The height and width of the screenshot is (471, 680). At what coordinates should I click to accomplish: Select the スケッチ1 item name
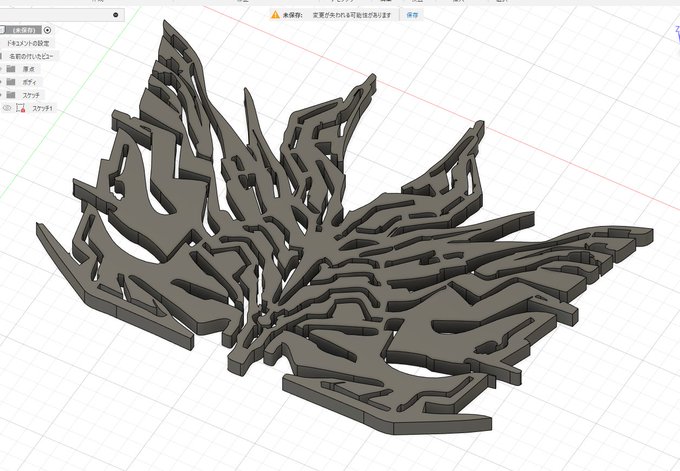click(x=42, y=108)
